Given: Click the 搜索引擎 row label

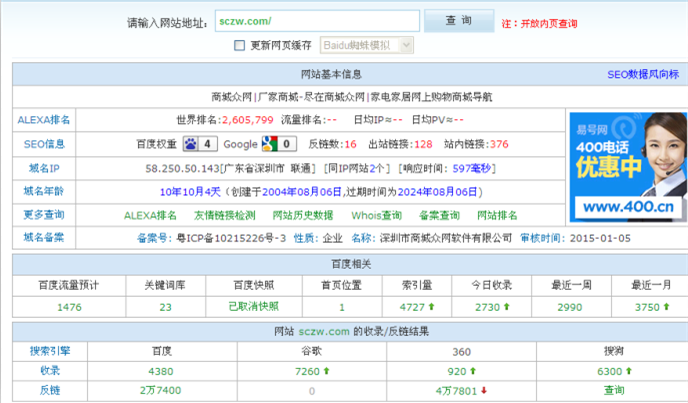Looking at the screenshot, I should point(50,351).
